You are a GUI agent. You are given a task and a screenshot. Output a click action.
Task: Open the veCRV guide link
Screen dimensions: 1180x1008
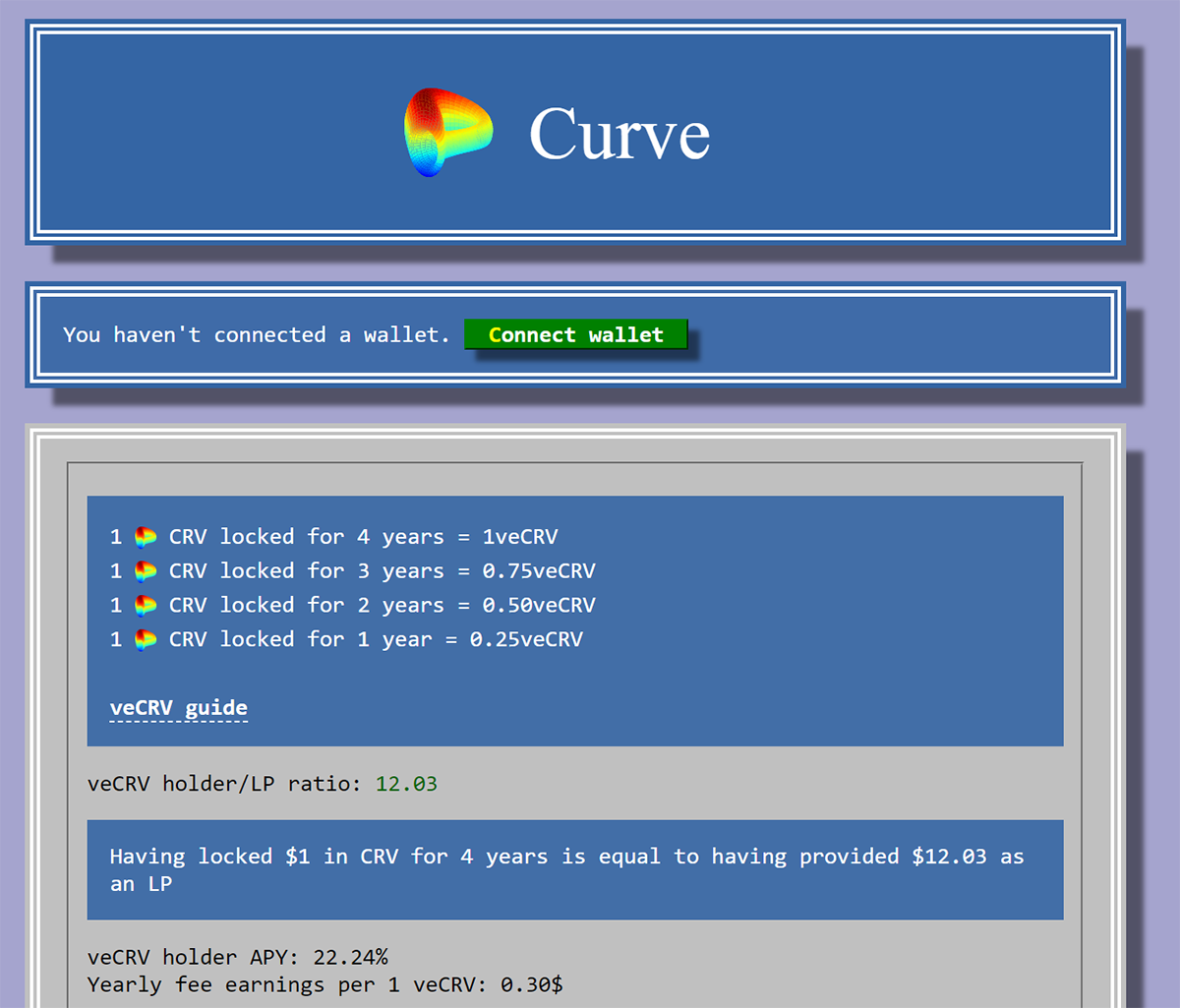[179, 708]
